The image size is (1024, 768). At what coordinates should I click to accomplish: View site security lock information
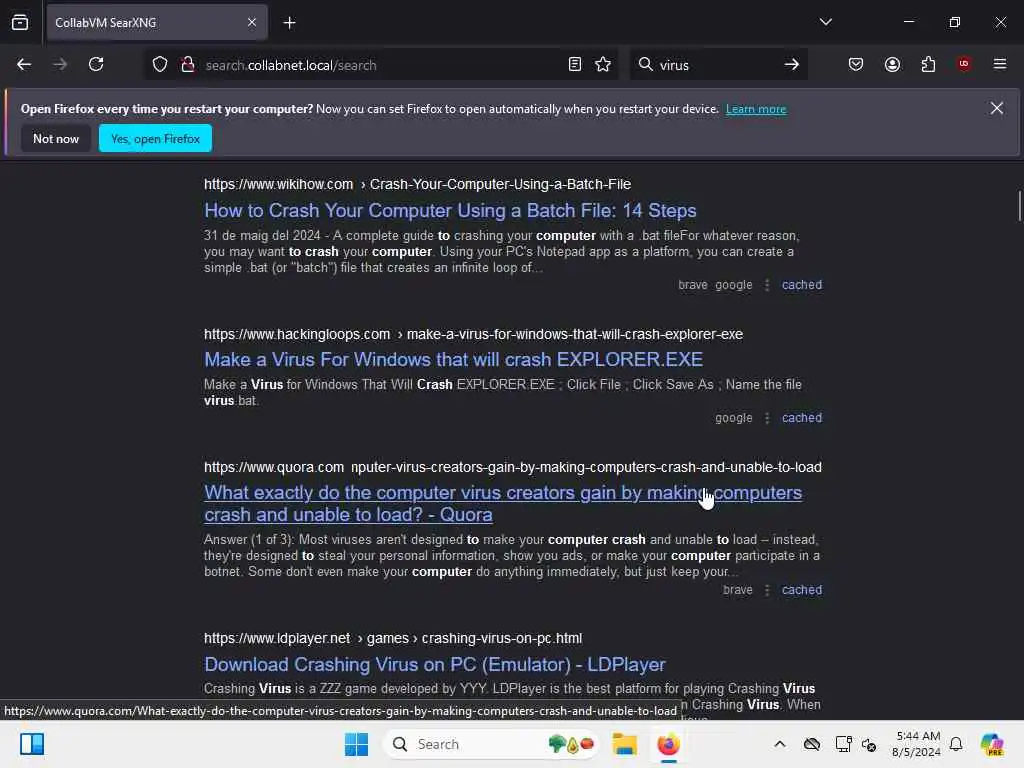[188, 65]
